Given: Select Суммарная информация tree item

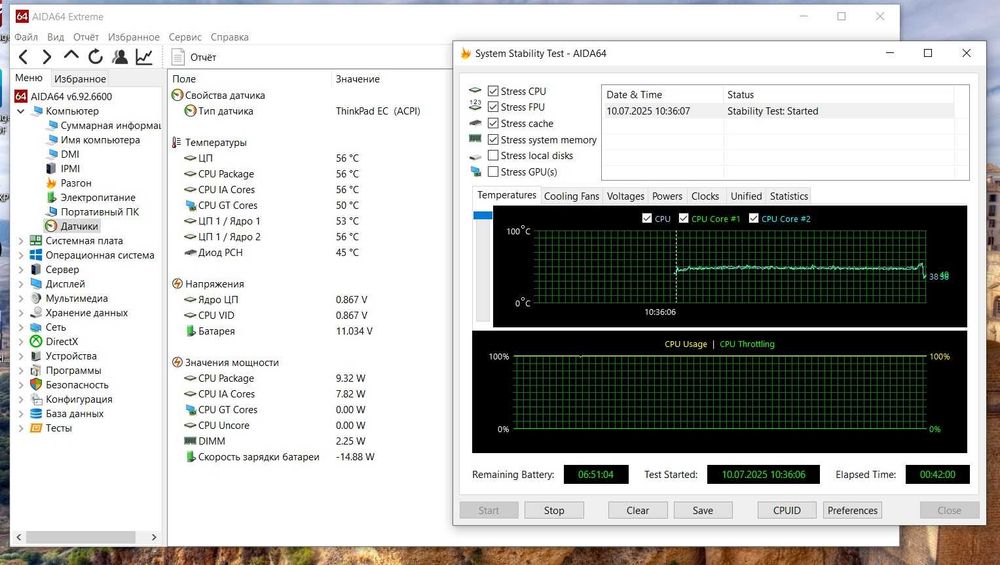Looking at the screenshot, I should tap(110, 126).
